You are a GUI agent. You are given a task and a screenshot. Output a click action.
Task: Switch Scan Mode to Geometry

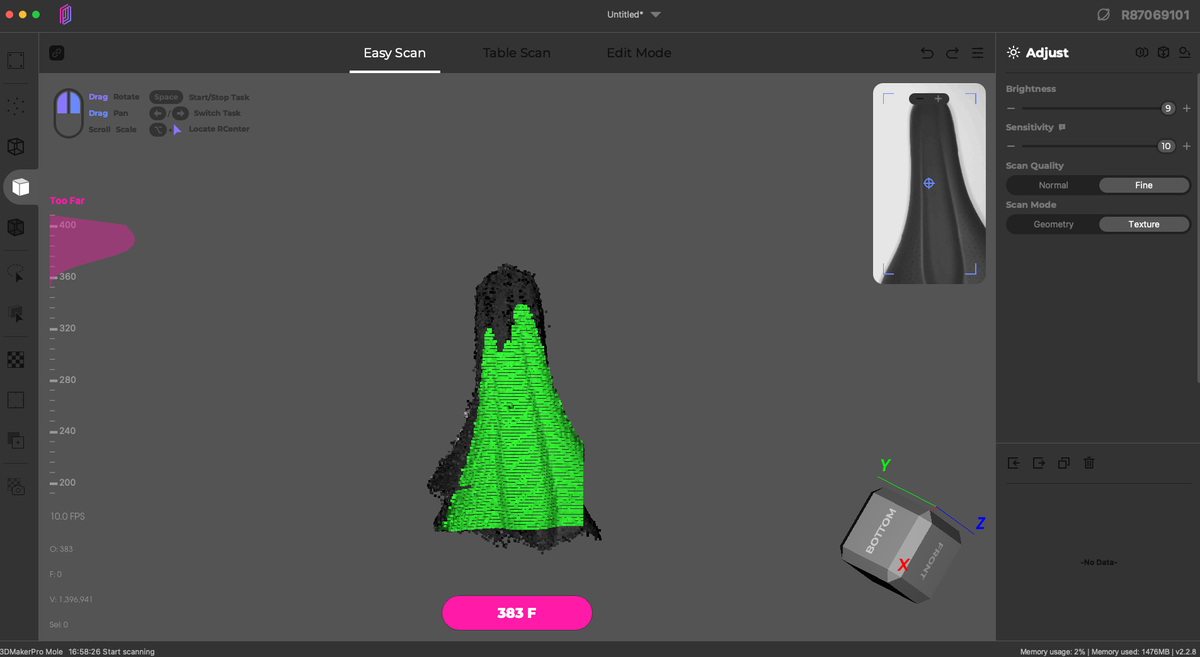point(1054,224)
